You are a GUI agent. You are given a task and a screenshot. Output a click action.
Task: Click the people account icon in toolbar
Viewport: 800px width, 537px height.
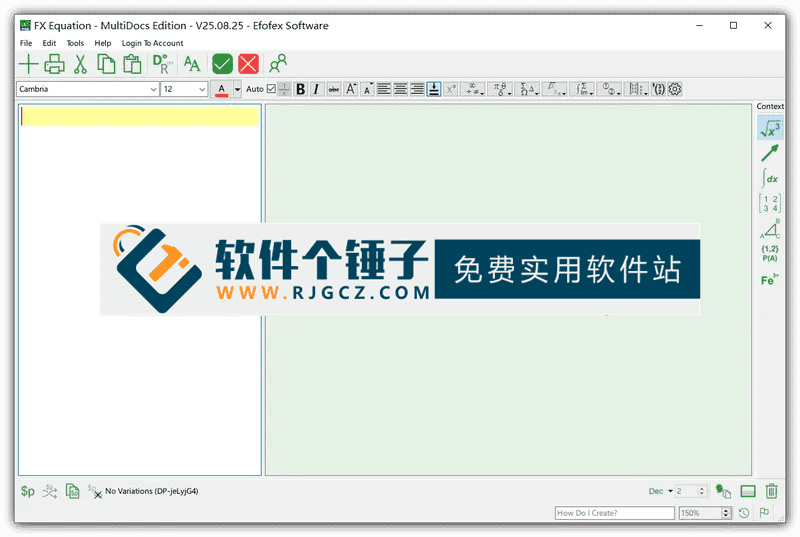pyautogui.click(x=278, y=64)
